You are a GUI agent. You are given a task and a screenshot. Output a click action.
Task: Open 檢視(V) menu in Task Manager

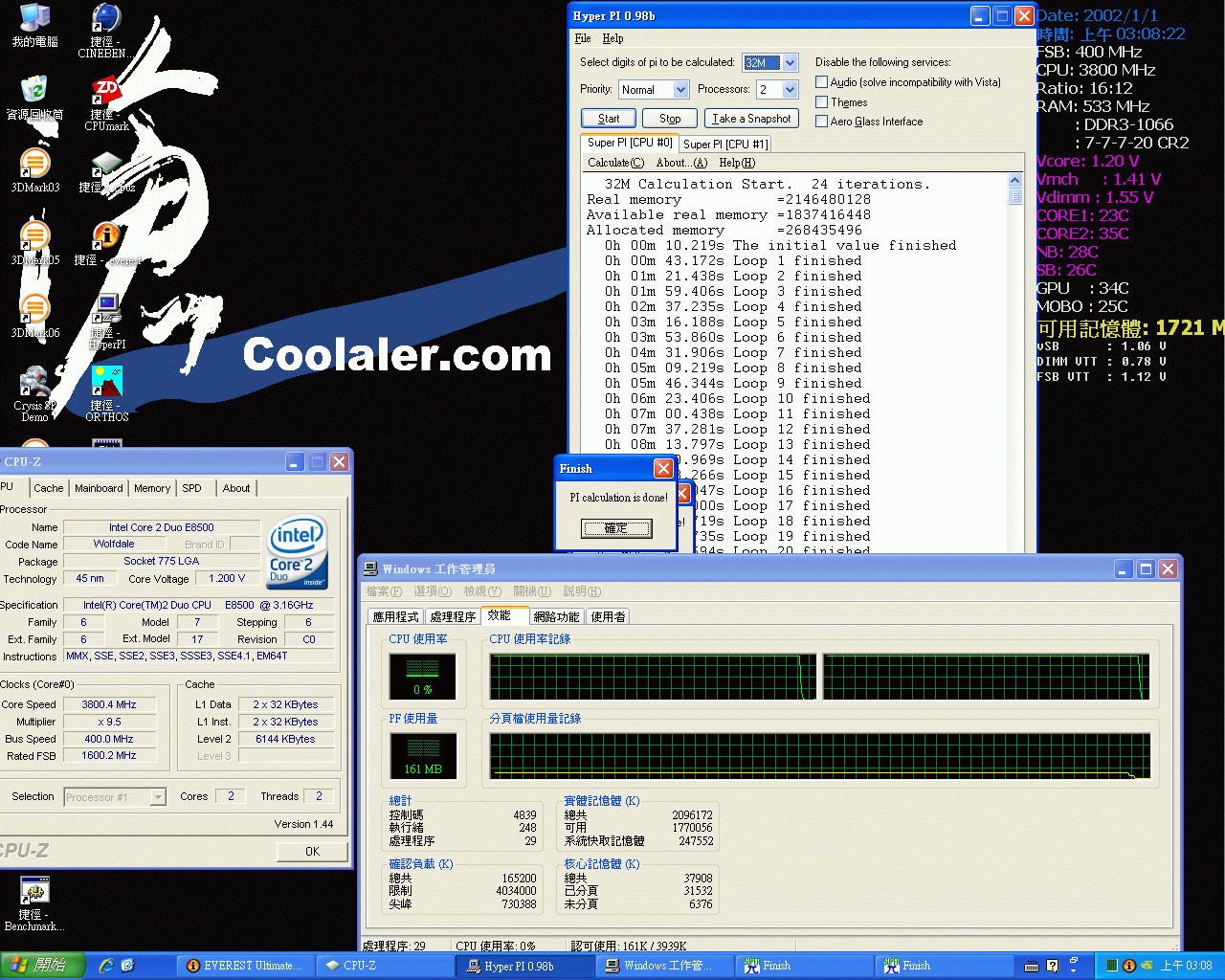pos(482,591)
